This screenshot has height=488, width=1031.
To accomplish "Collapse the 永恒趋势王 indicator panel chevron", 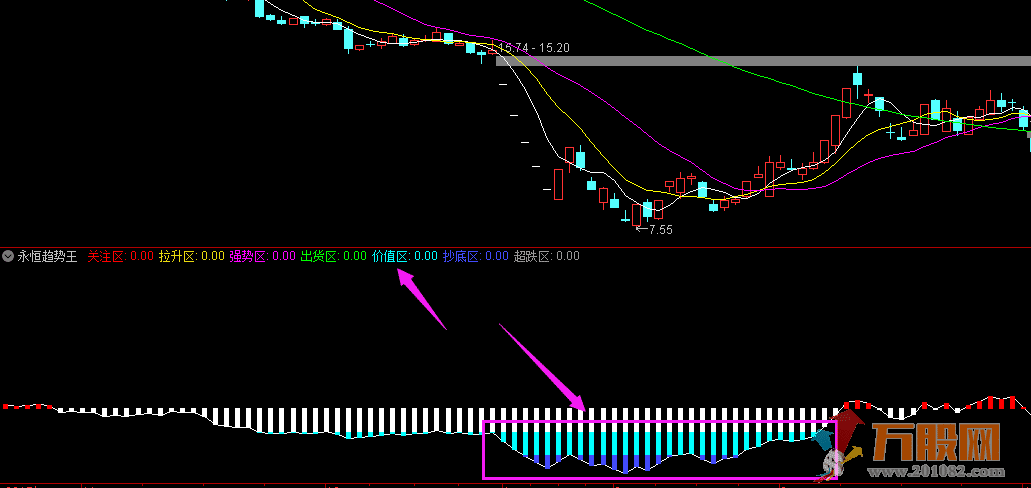I will tap(8, 256).
